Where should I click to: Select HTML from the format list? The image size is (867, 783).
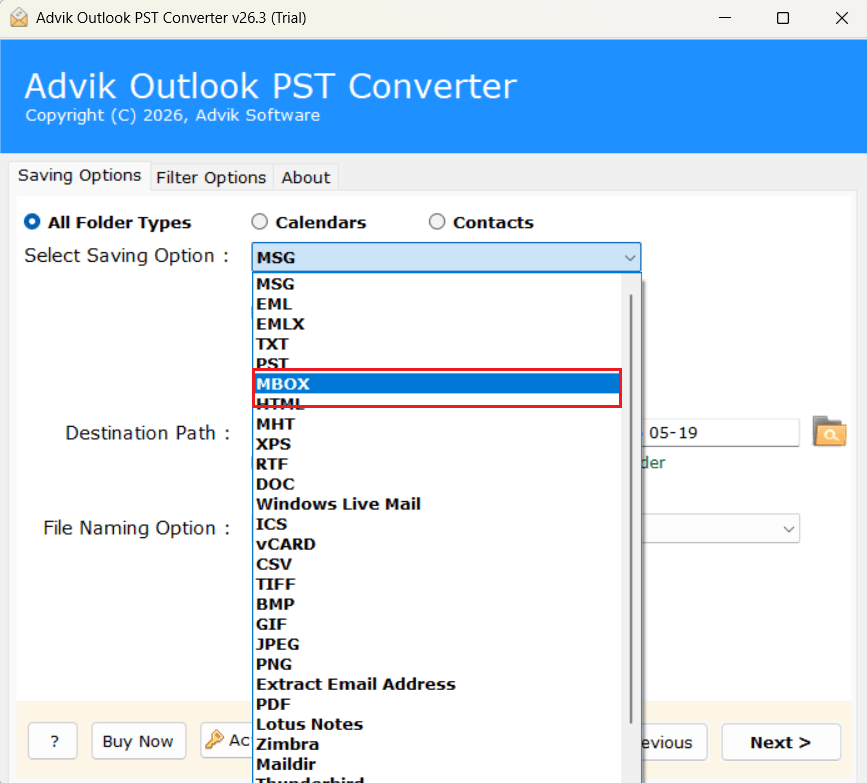(x=437, y=404)
